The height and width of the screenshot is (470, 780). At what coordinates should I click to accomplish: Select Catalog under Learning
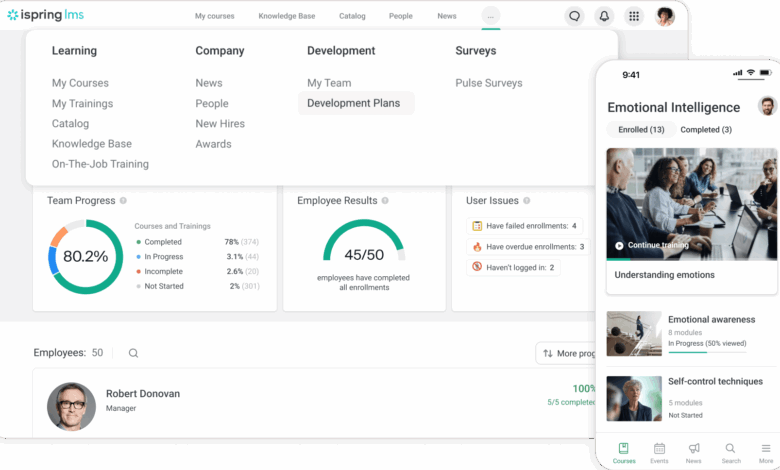click(x=70, y=123)
